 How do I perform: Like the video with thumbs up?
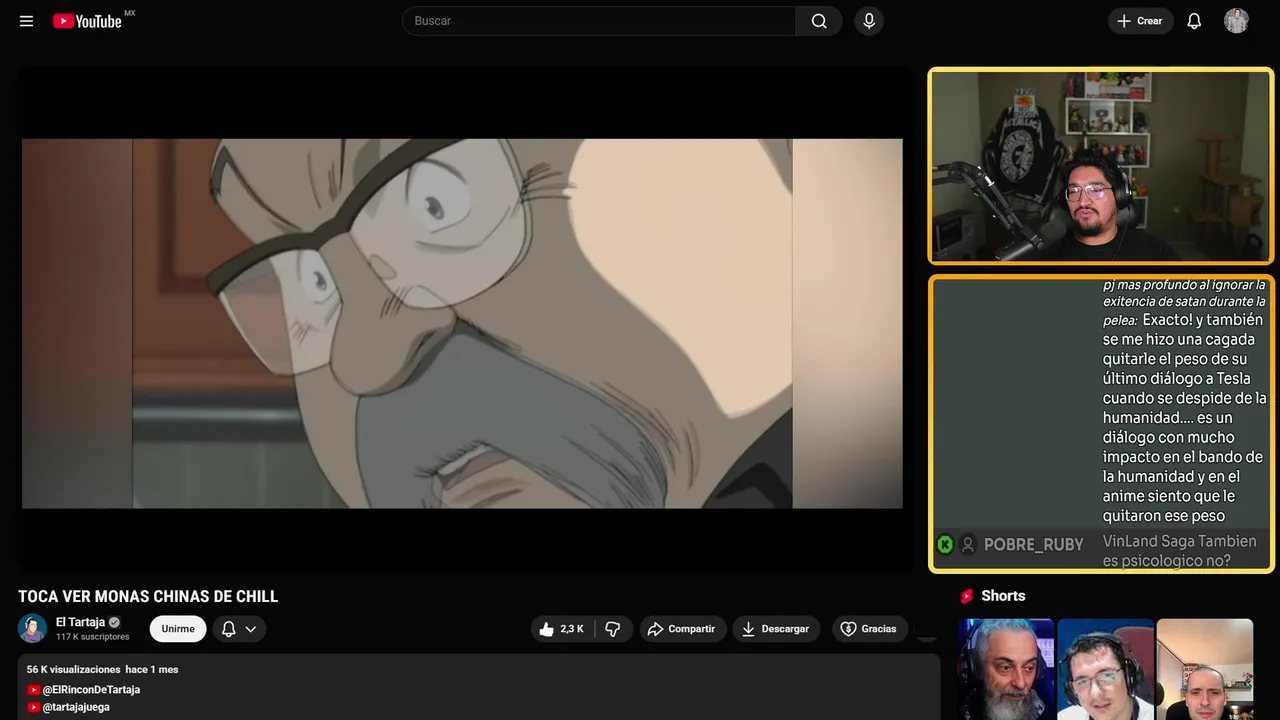click(x=562, y=629)
